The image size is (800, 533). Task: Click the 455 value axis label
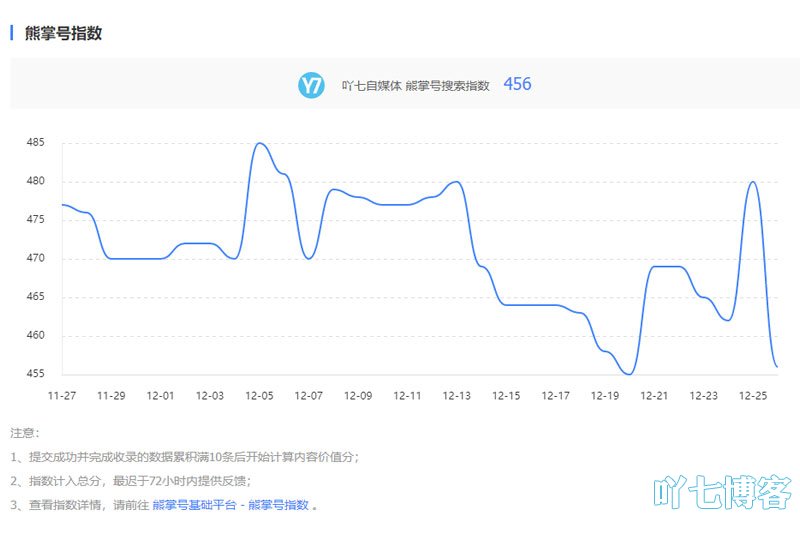point(36,374)
